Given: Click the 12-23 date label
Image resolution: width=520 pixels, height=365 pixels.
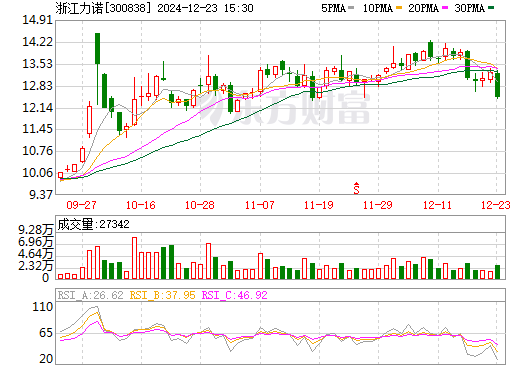Looking at the screenshot, I should [496, 205].
